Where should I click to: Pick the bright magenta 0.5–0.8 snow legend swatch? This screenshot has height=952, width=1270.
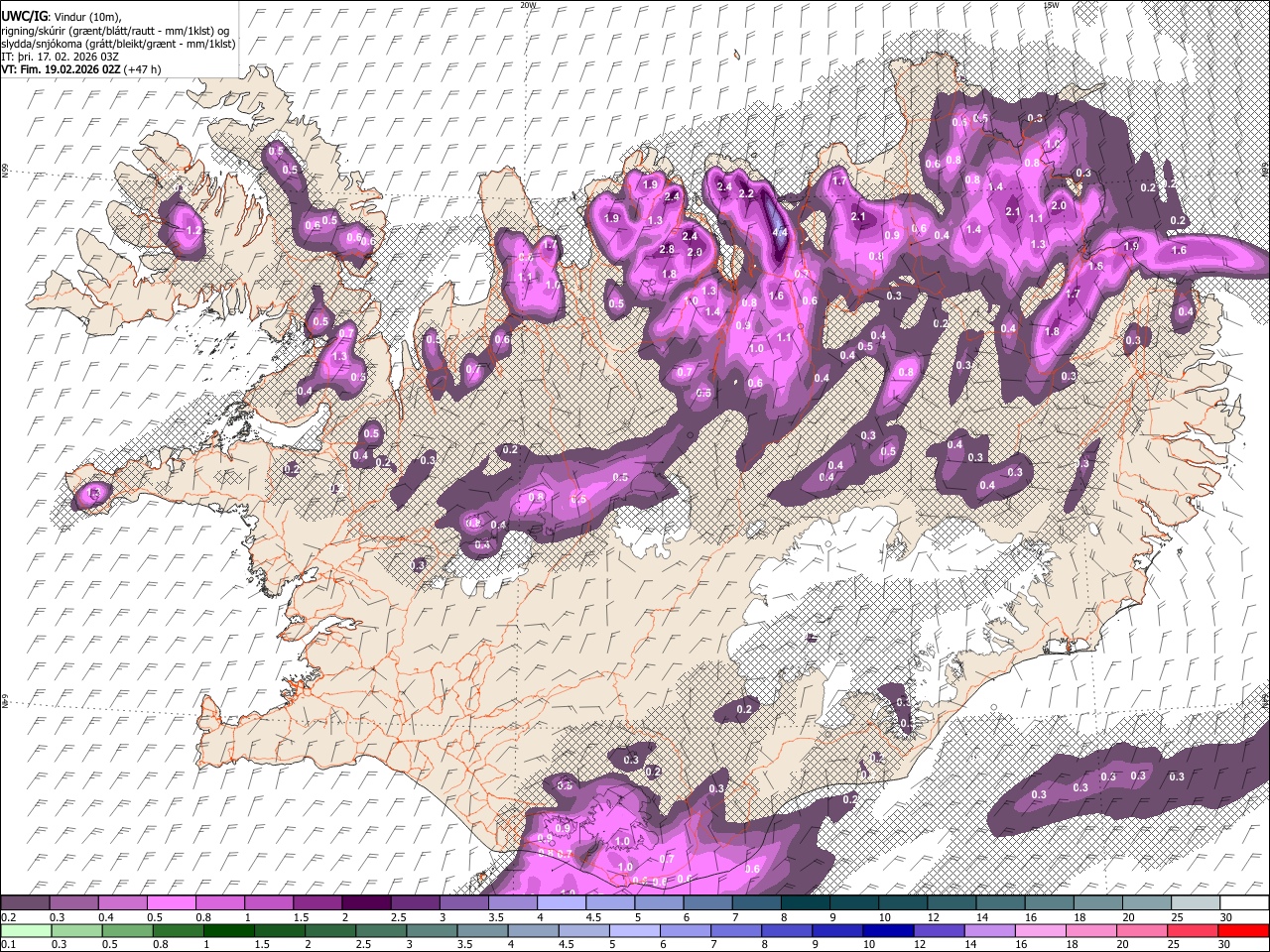coord(171,902)
